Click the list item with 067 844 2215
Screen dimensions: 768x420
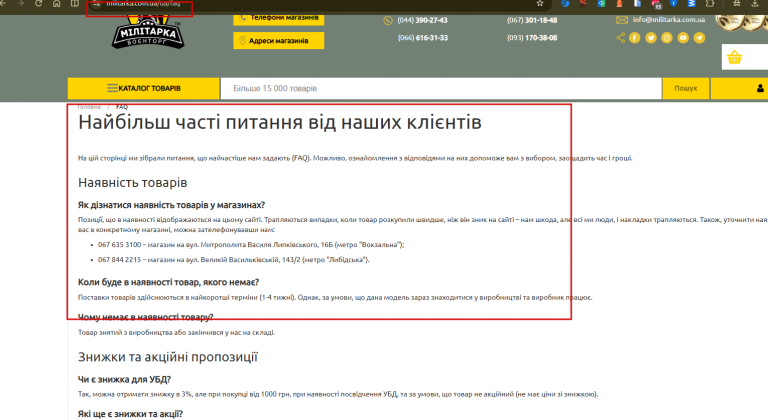tap(234, 260)
